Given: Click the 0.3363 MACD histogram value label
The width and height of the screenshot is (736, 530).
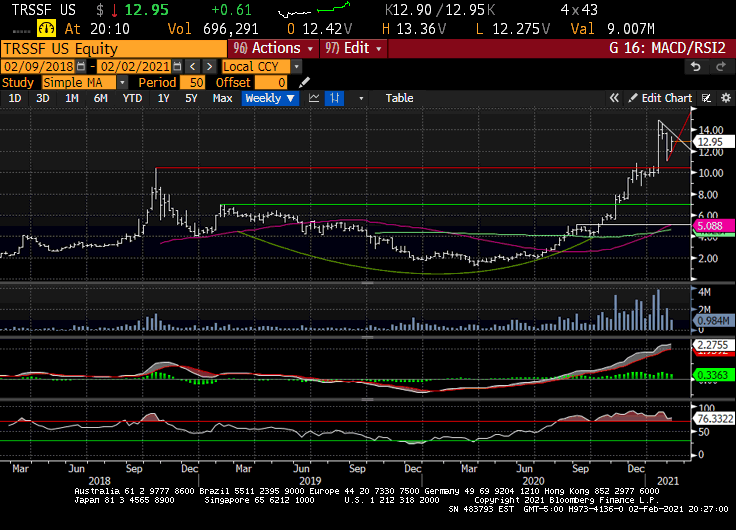Looking at the screenshot, I should [713, 375].
